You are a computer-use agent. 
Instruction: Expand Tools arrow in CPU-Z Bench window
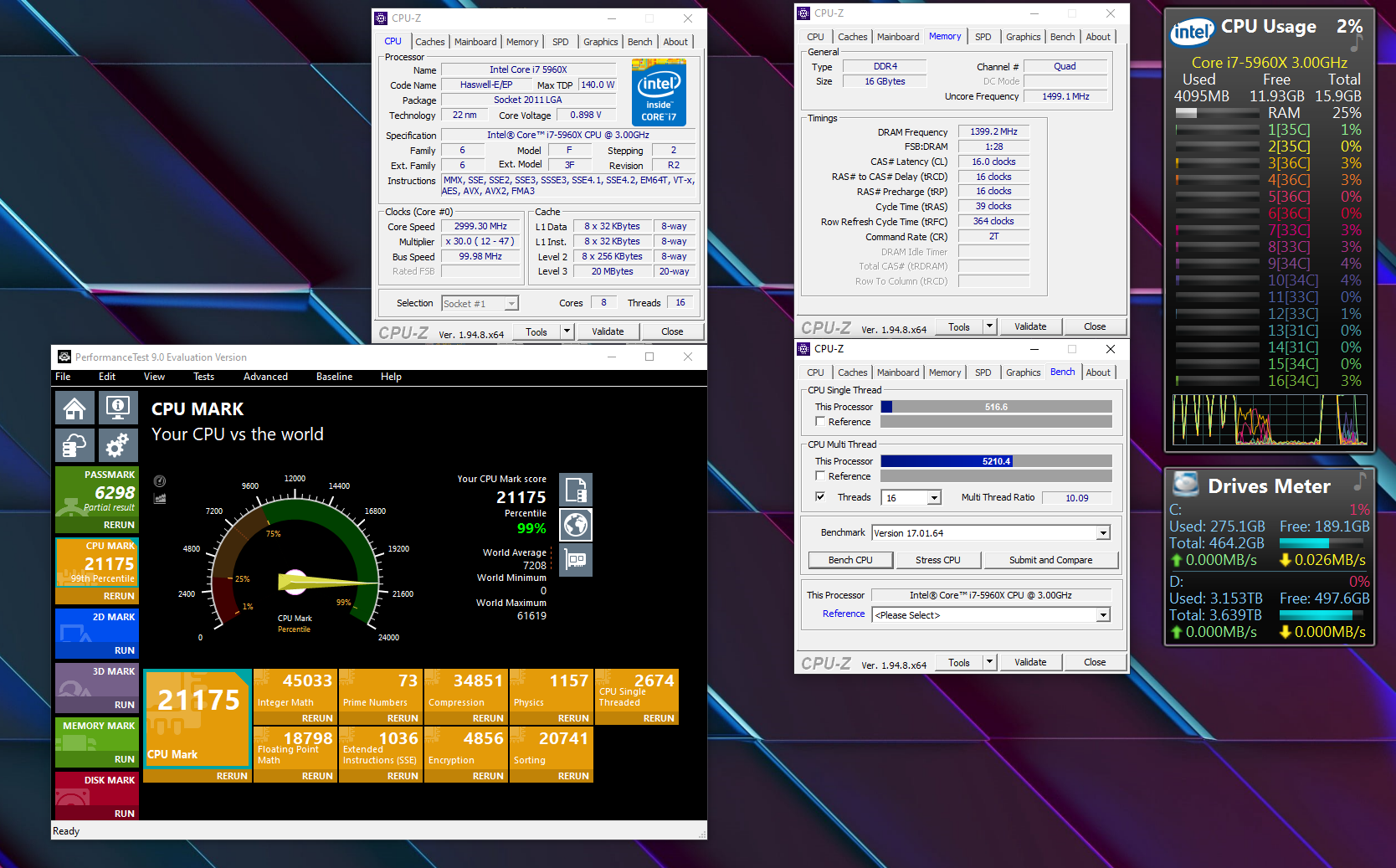click(989, 662)
